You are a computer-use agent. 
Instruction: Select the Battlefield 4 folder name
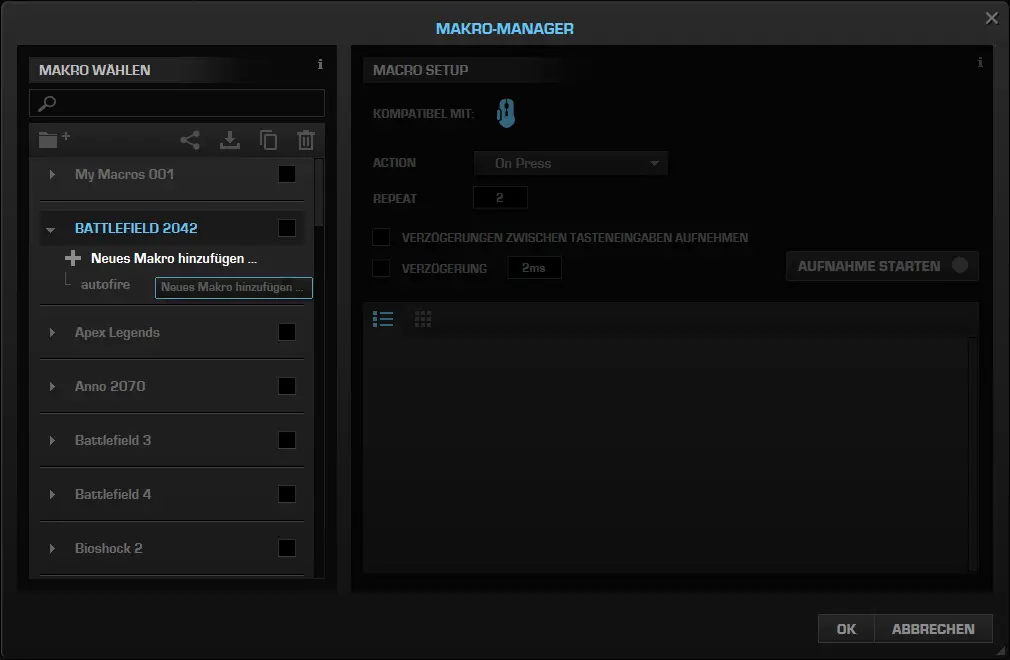pyautogui.click(x=113, y=494)
